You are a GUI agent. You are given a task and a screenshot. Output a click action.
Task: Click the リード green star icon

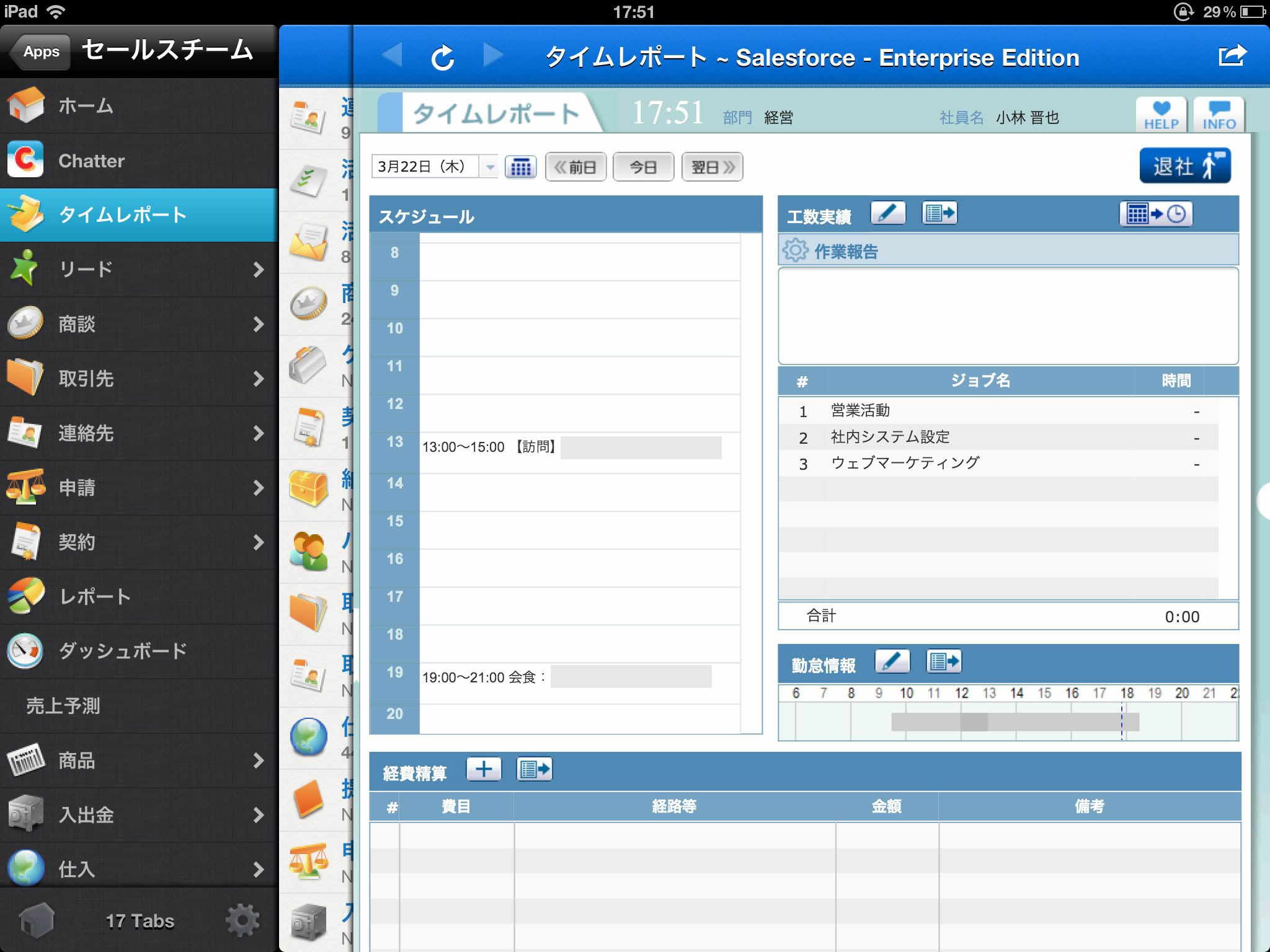click(x=25, y=268)
